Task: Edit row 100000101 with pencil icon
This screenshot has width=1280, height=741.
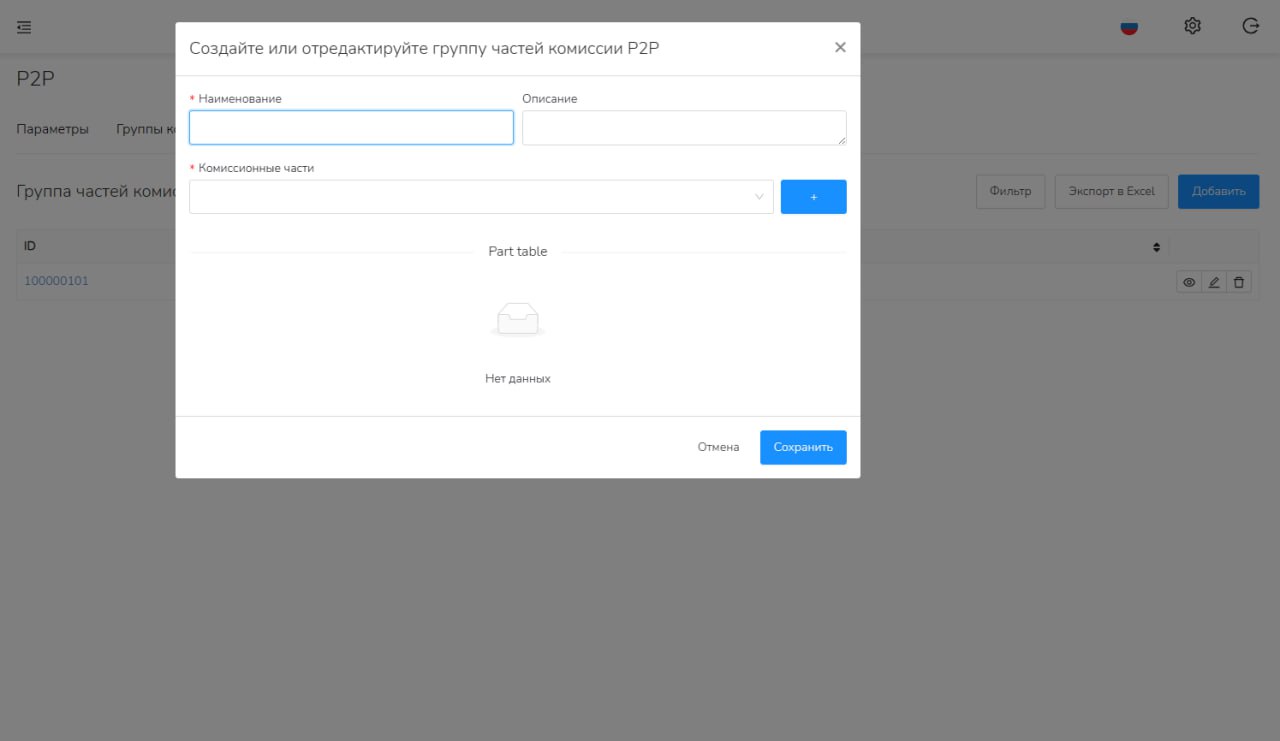Action: (1214, 283)
